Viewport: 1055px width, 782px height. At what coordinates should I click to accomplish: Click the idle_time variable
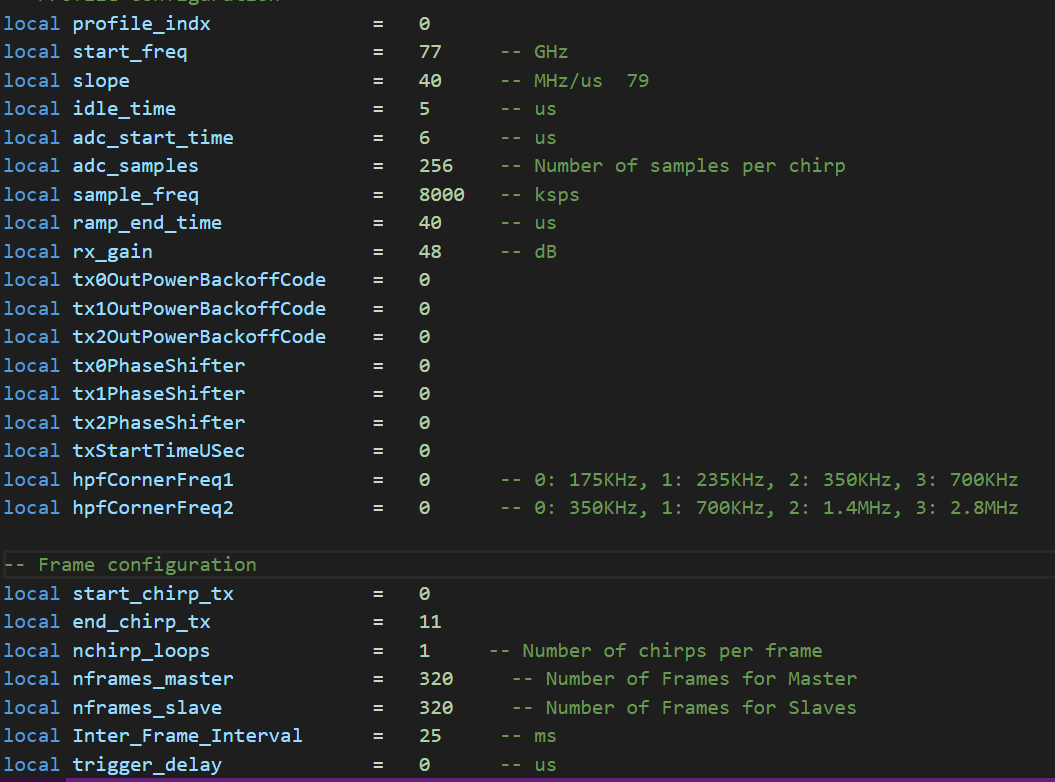124,108
